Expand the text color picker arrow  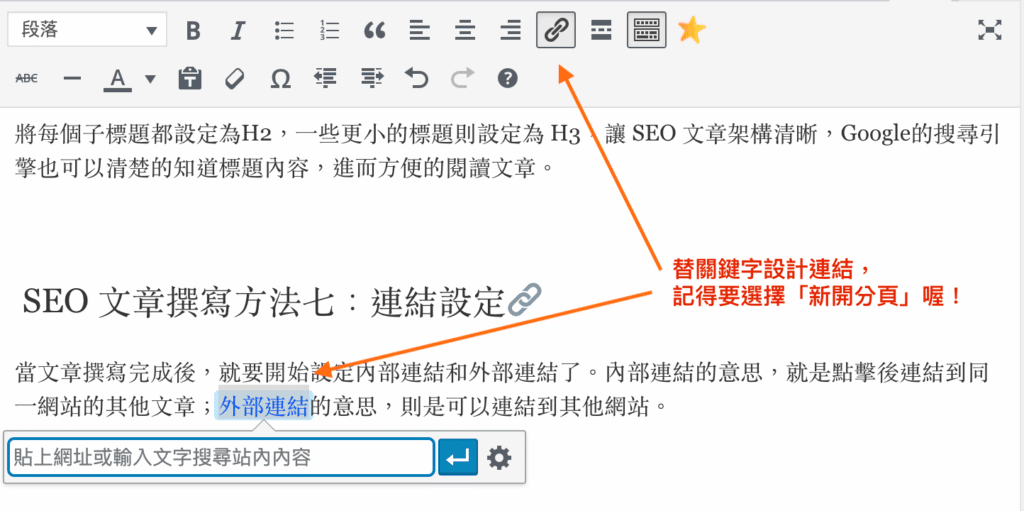coord(150,78)
